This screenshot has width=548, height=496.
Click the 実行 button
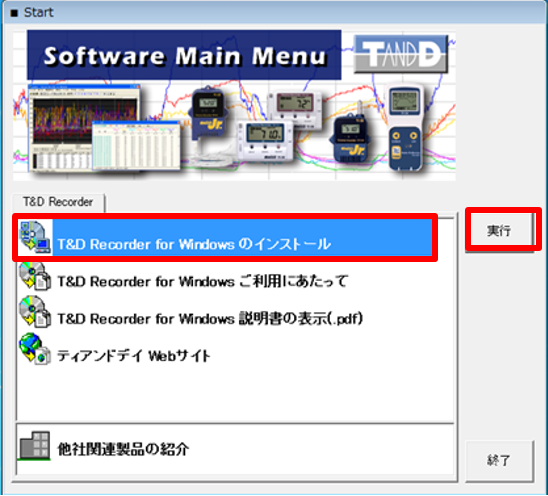[499, 231]
